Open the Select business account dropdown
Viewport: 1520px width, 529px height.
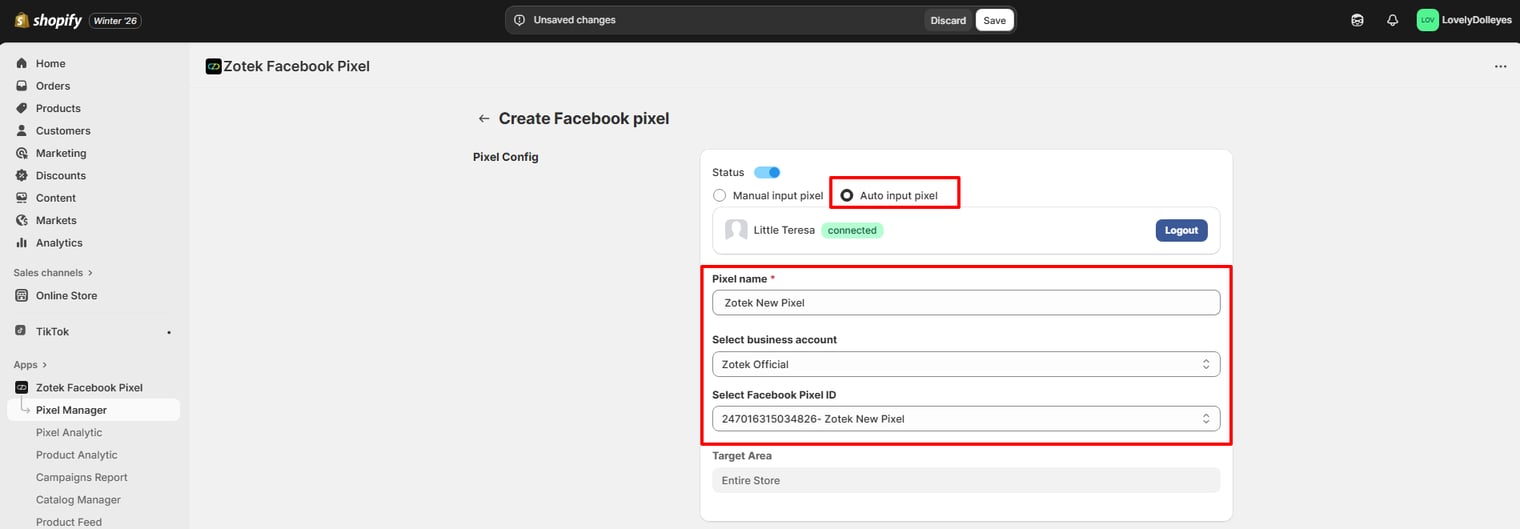[x=965, y=364]
